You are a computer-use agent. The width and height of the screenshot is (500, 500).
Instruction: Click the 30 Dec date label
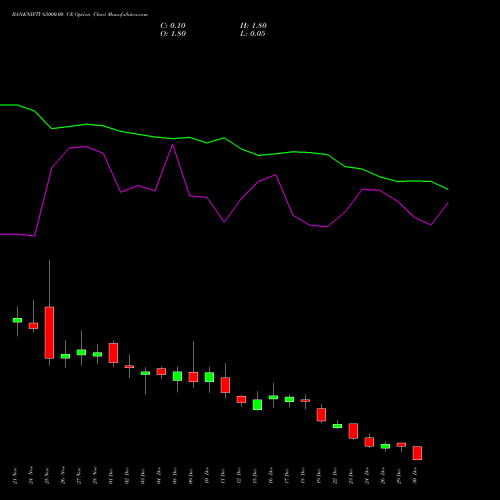[x=415, y=476]
